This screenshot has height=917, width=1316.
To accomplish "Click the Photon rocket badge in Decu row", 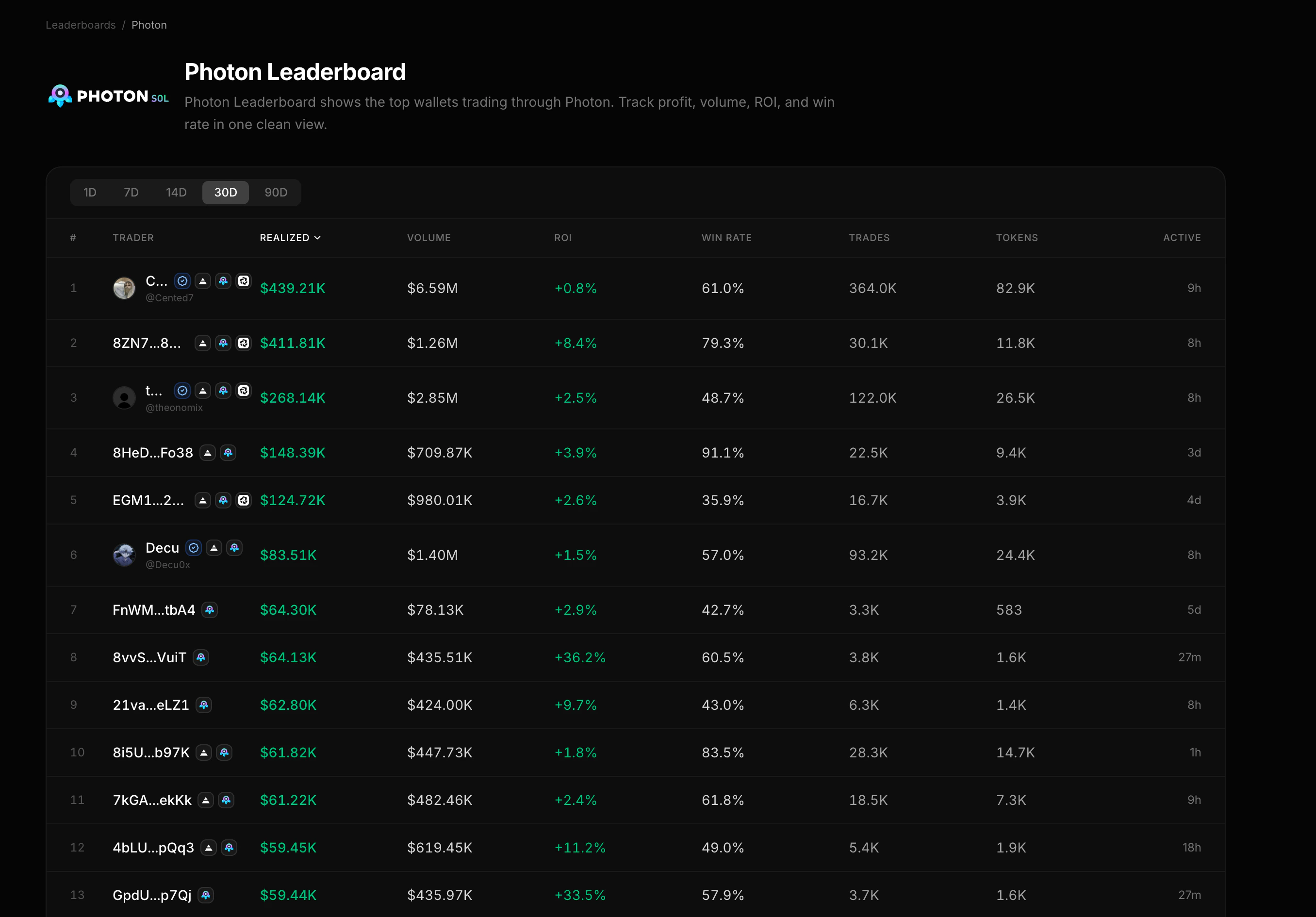I will [x=234, y=548].
